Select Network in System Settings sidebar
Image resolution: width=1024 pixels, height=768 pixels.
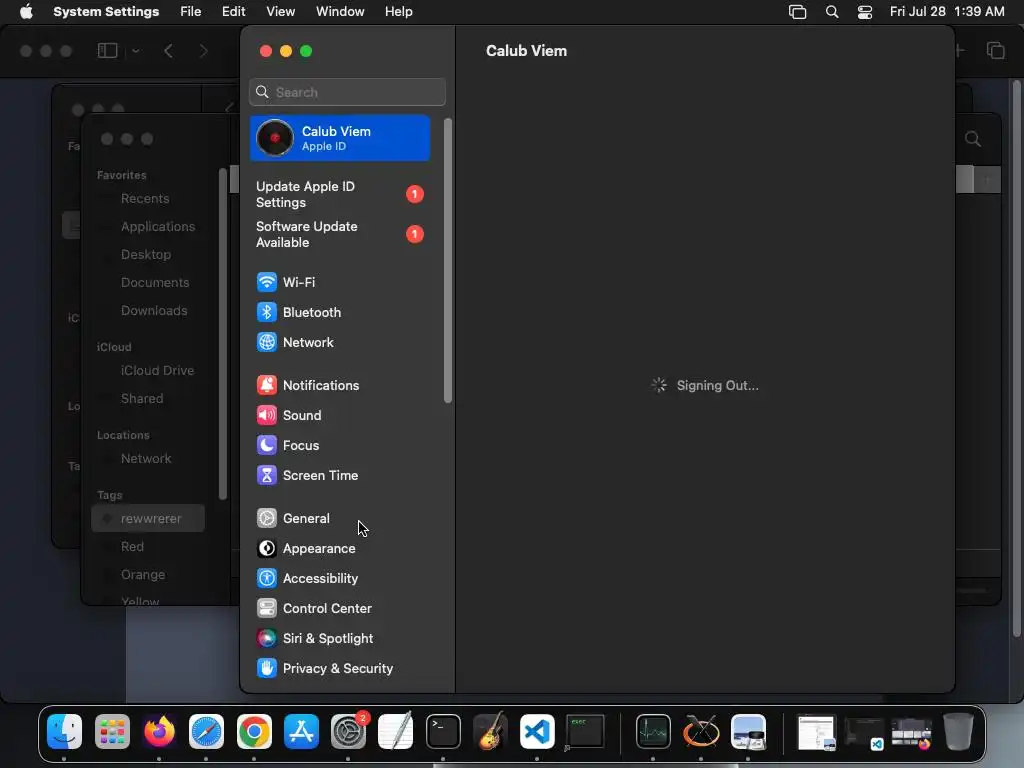click(x=340, y=342)
